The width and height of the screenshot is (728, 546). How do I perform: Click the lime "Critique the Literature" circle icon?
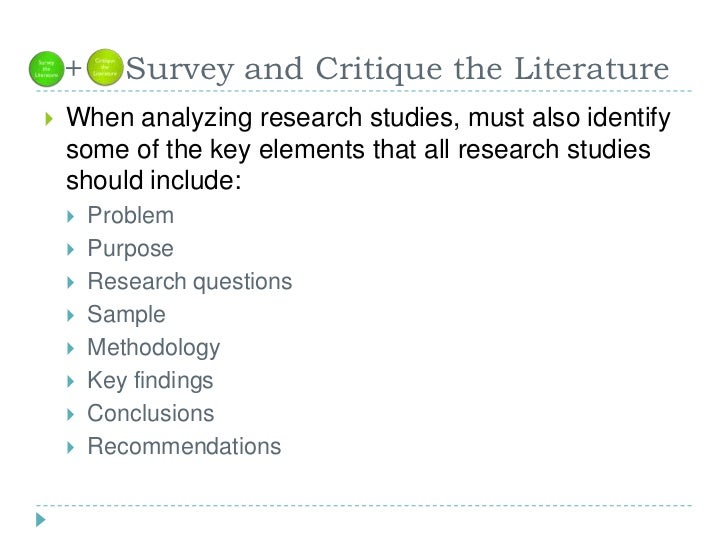click(x=106, y=67)
